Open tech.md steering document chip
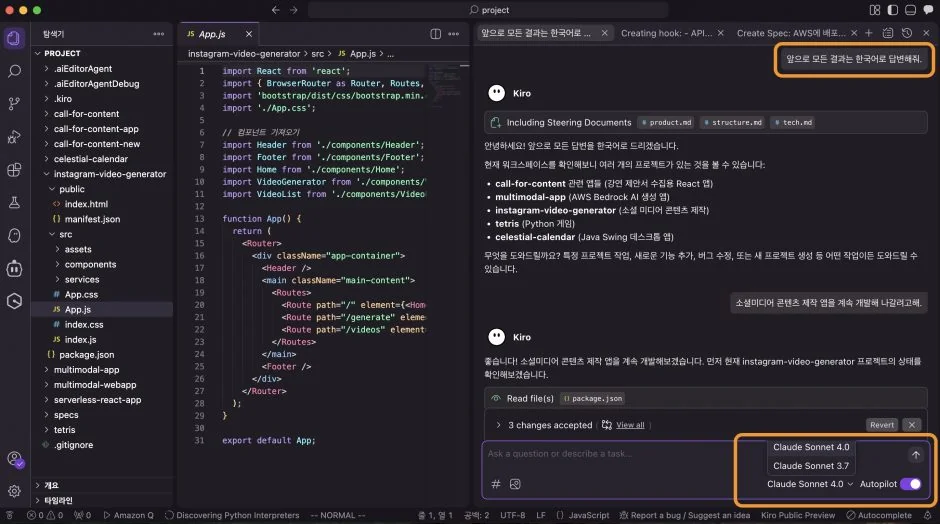The image size is (940, 524). pos(793,122)
